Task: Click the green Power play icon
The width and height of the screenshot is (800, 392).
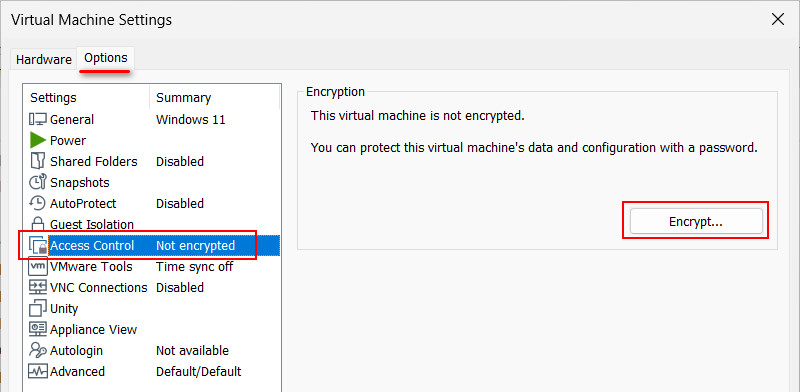Action: coord(38,140)
